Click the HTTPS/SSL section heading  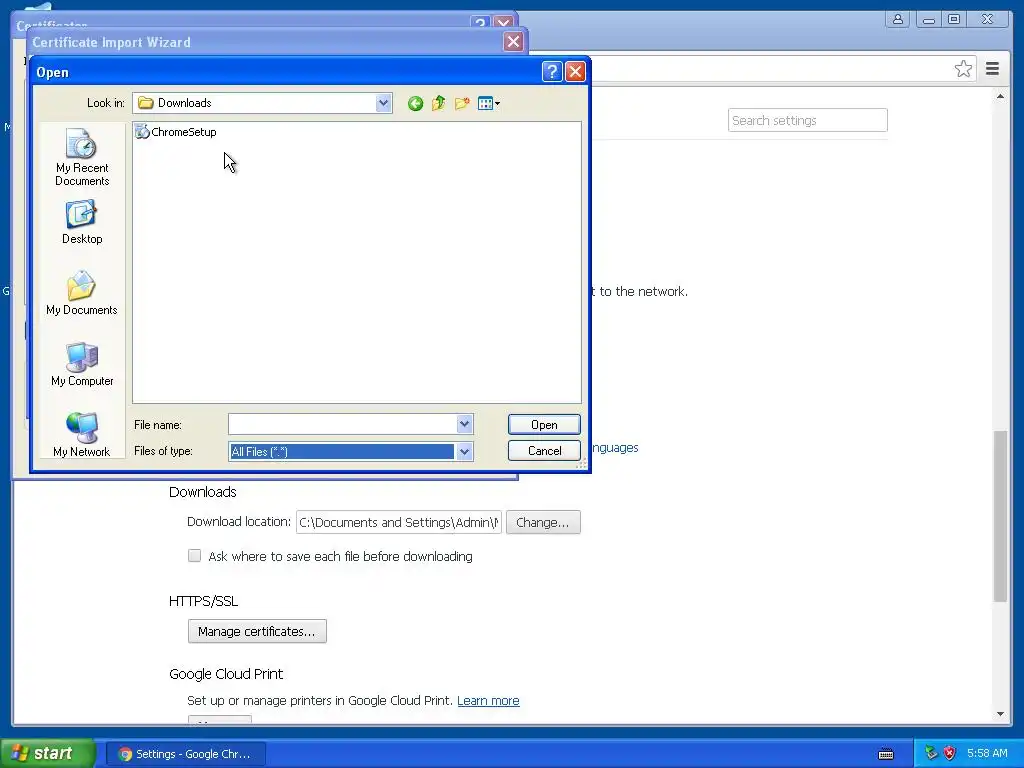click(x=203, y=601)
